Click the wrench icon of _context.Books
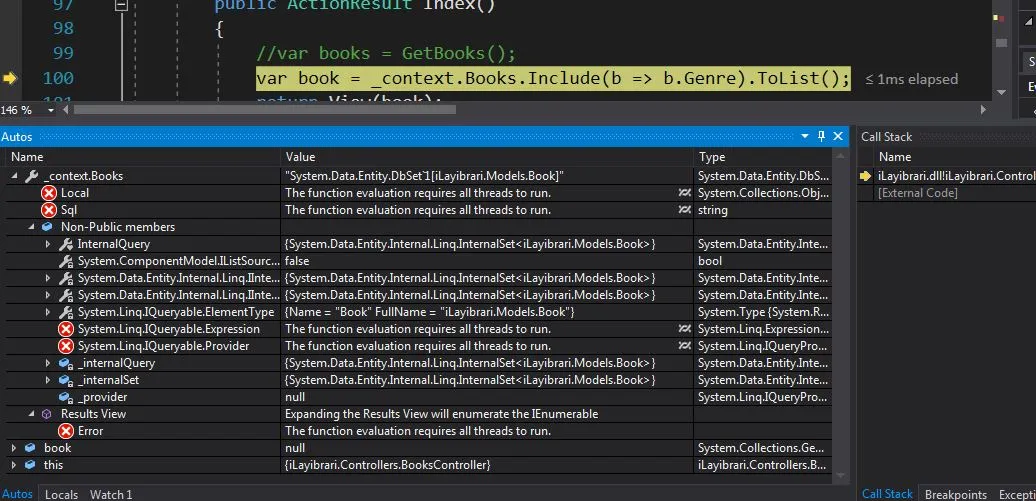The height and width of the screenshot is (501, 1036). coord(31,176)
